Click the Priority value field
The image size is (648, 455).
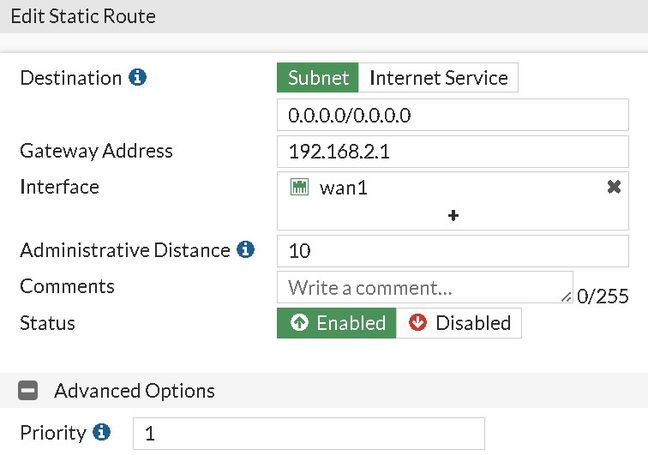pyautogui.click(x=308, y=433)
